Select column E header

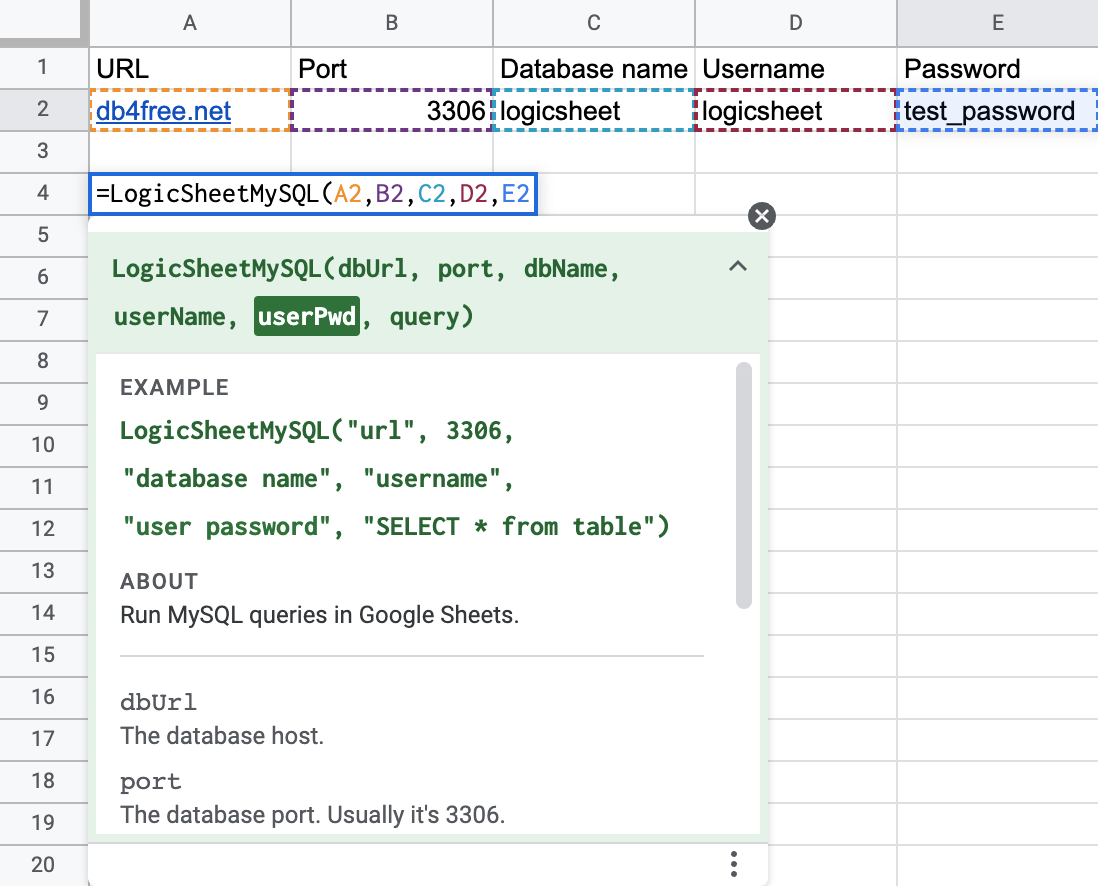click(x=997, y=23)
